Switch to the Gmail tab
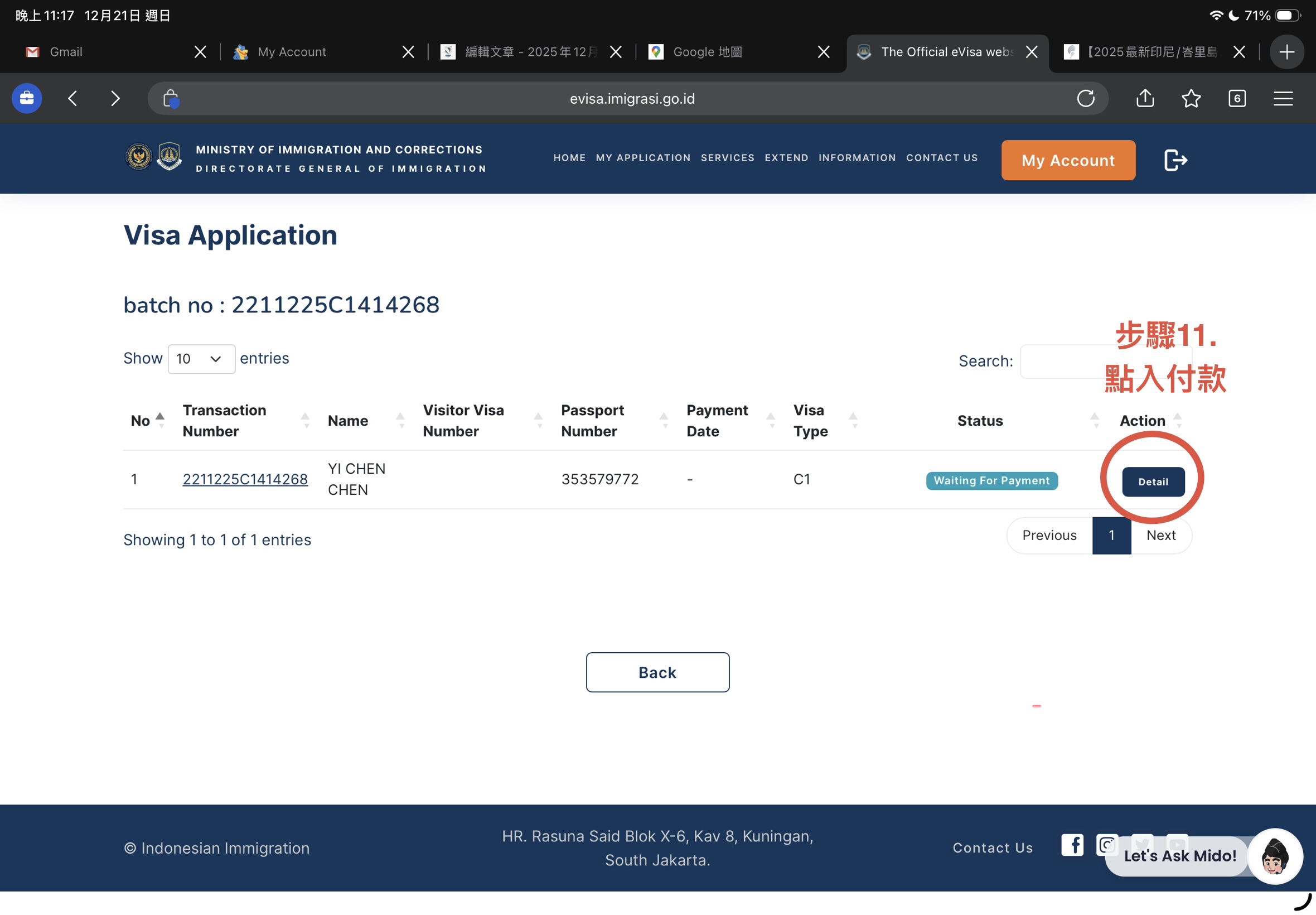 (x=66, y=52)
